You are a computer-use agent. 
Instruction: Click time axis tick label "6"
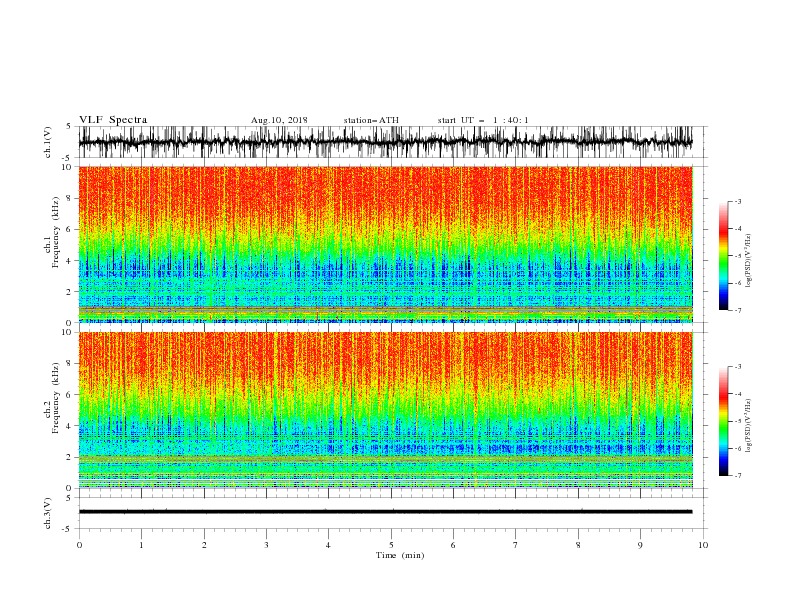pyautogui.click(x=454, y=545)
